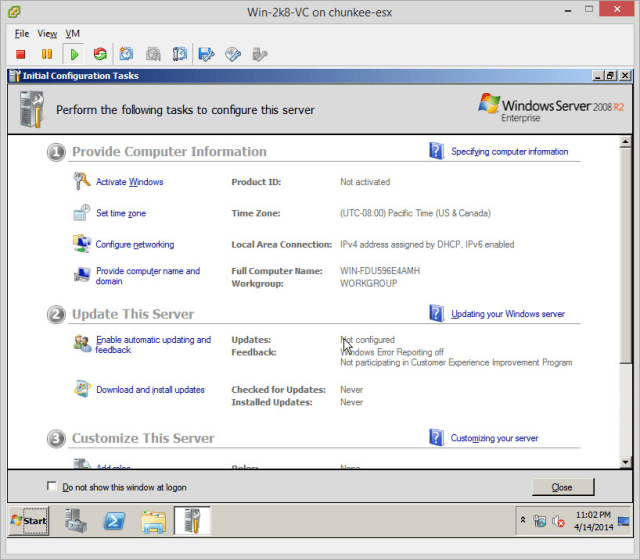Click the 'Customize This Server' heading
640x560 pixels.
point(143,438)
